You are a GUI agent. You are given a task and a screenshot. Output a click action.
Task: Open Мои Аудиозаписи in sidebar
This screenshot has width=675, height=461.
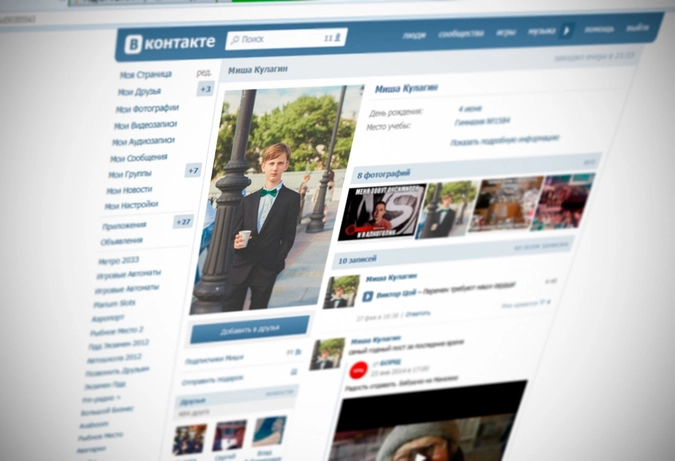click(x=143, y=141)
